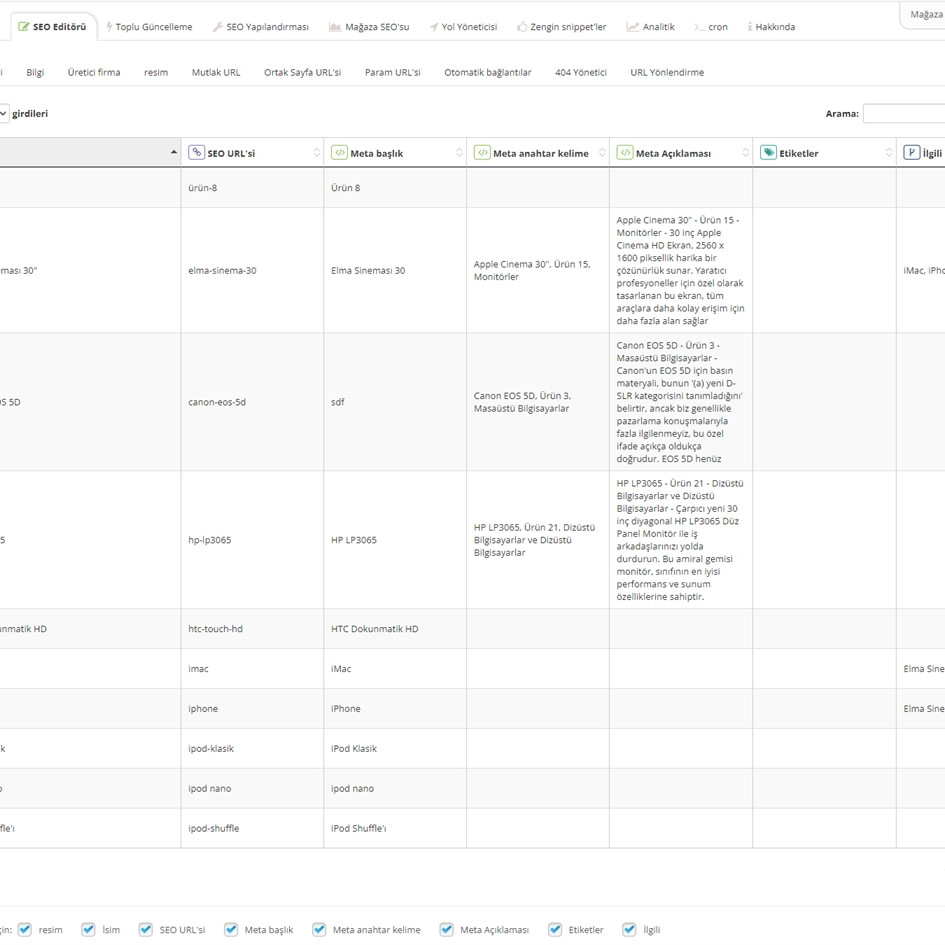Click the Mağaza button at top right
This screenshot has width=945, height=945.
923,14
